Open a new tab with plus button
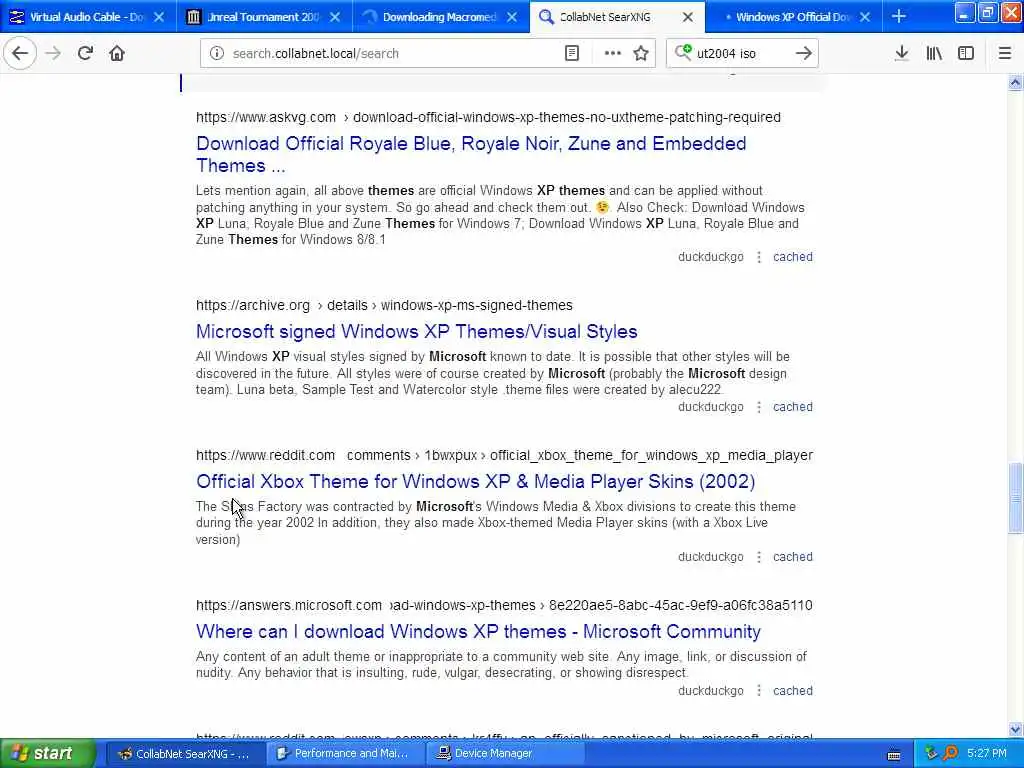Viewport: 1024px width, 768px height. [899, 16]
